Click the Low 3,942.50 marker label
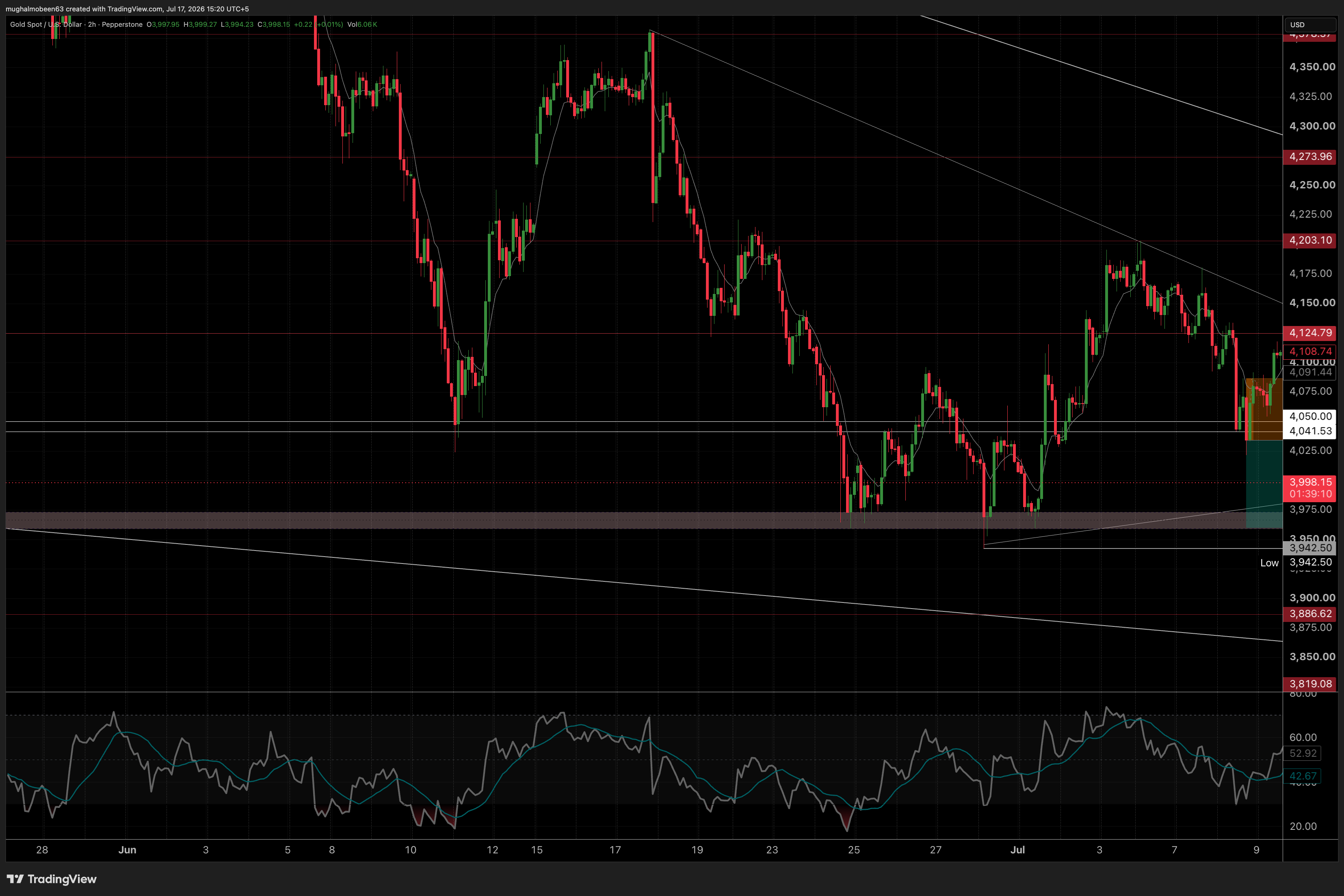Screen dimensions: 1344x896 click(x=1296, y=563)
